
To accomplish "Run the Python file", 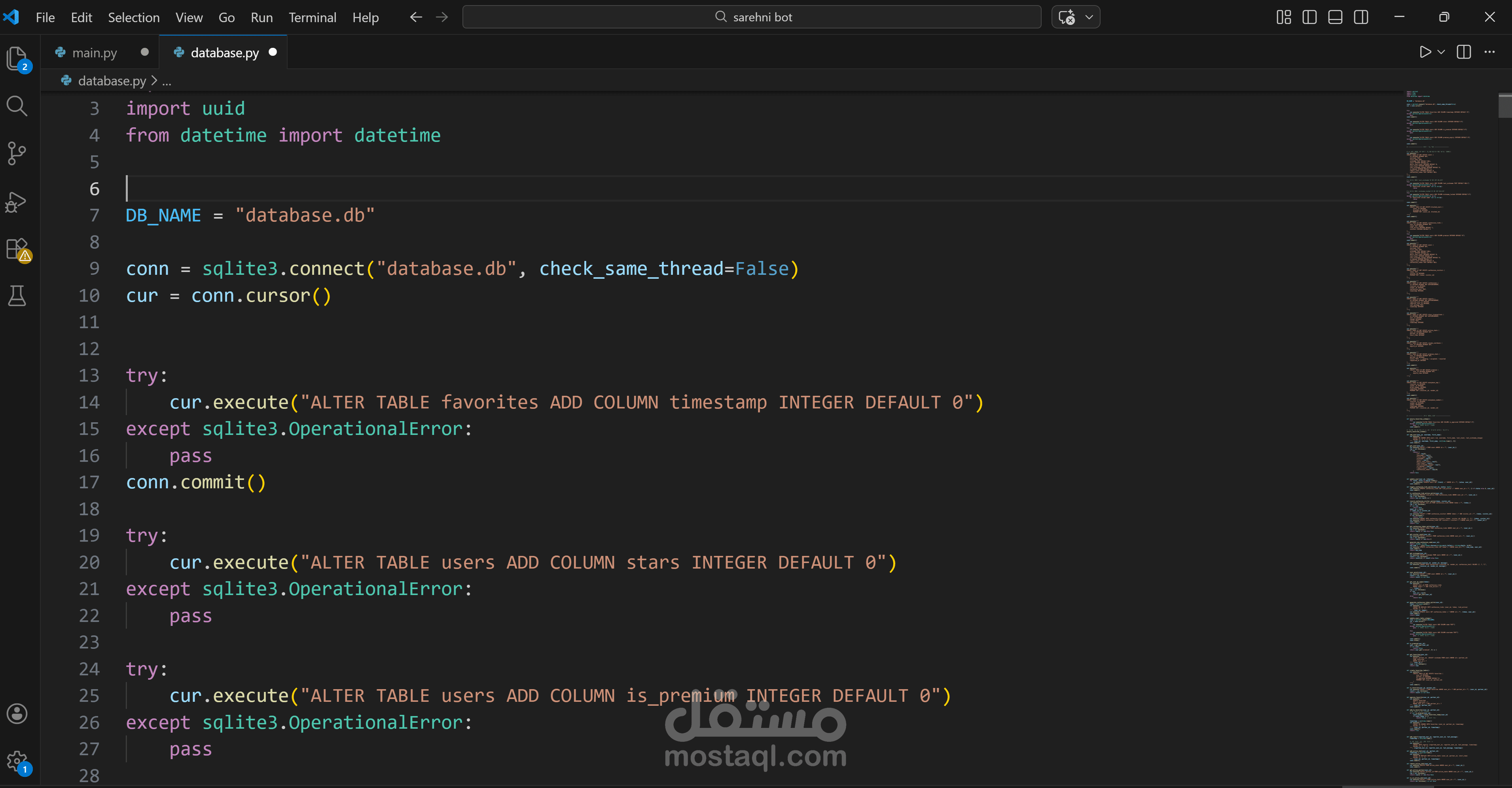I will click(1425, 52).
